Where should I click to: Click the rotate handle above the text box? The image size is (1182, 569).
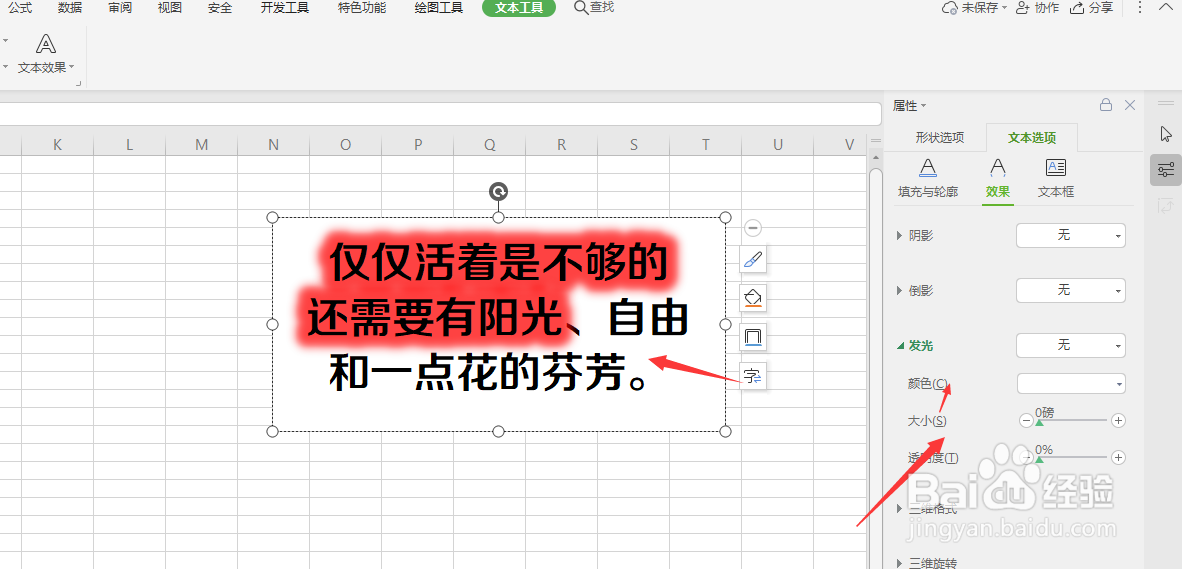click(498, 191)
